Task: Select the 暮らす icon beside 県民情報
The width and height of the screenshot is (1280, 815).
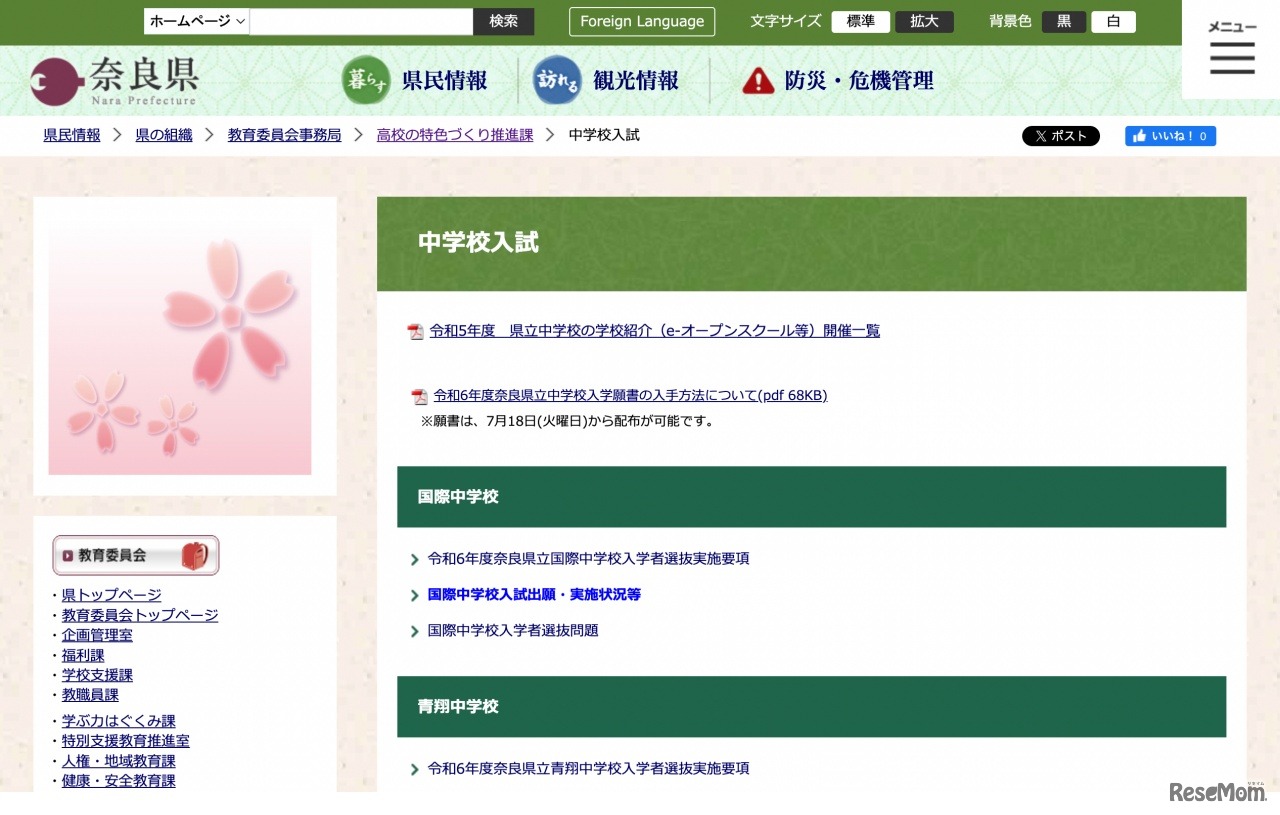Action: pyautogui.click(x=366, y=79)
